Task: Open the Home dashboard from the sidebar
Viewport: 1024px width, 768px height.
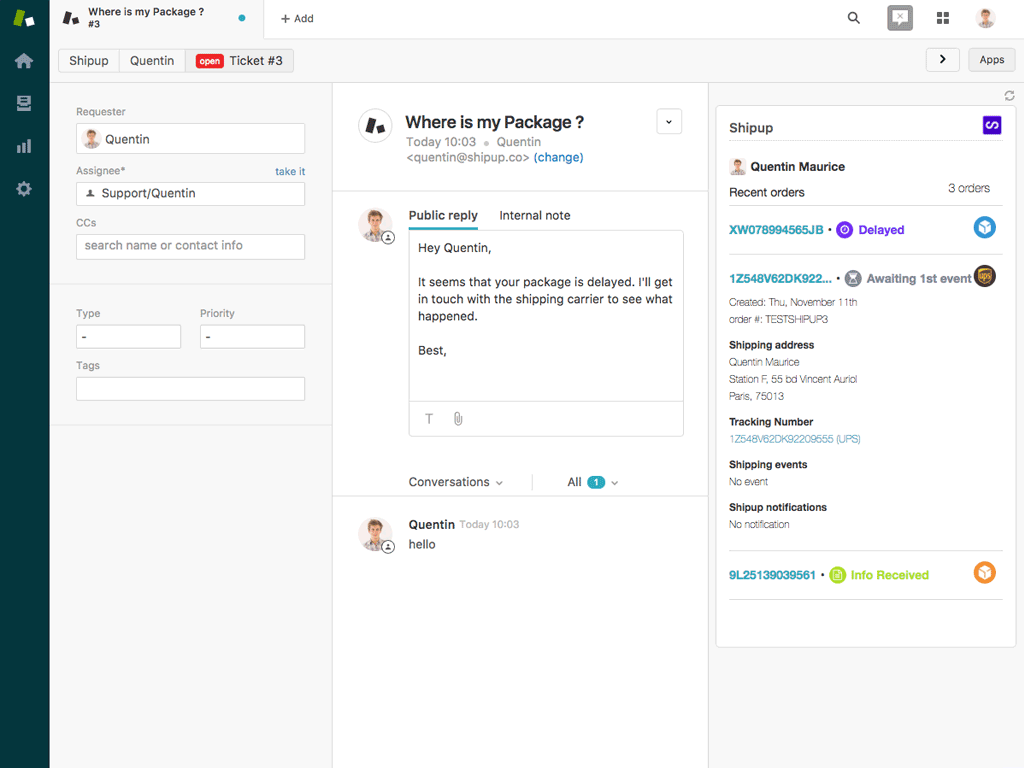Action: click(x=23, y=60)
